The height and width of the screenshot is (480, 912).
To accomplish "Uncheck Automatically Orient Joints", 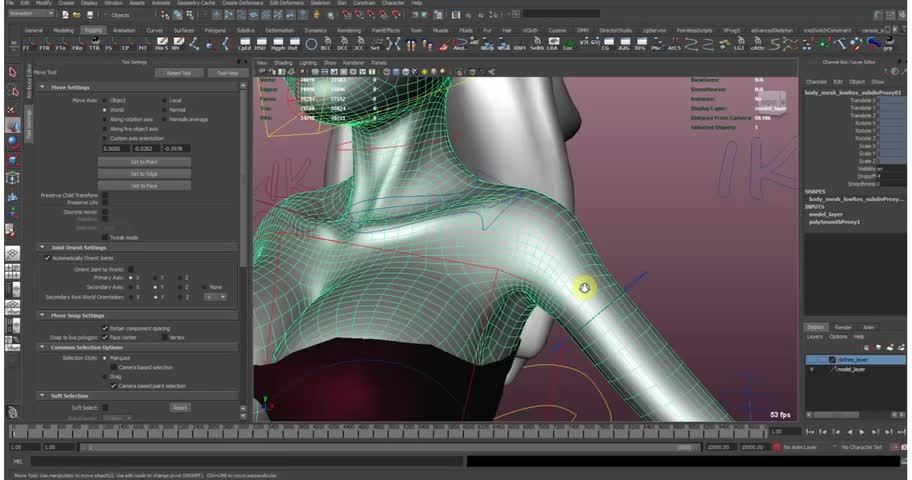I will [47, 258].
